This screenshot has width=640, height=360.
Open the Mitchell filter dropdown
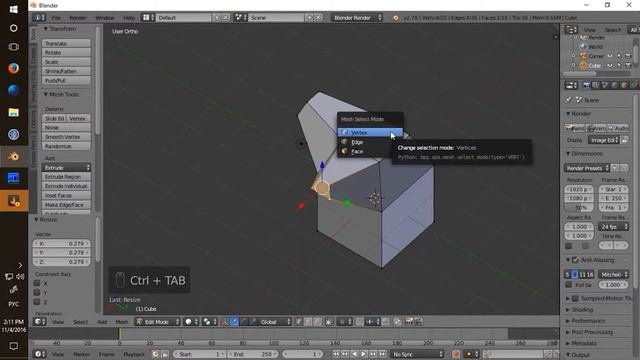click(x=613, y=274)
